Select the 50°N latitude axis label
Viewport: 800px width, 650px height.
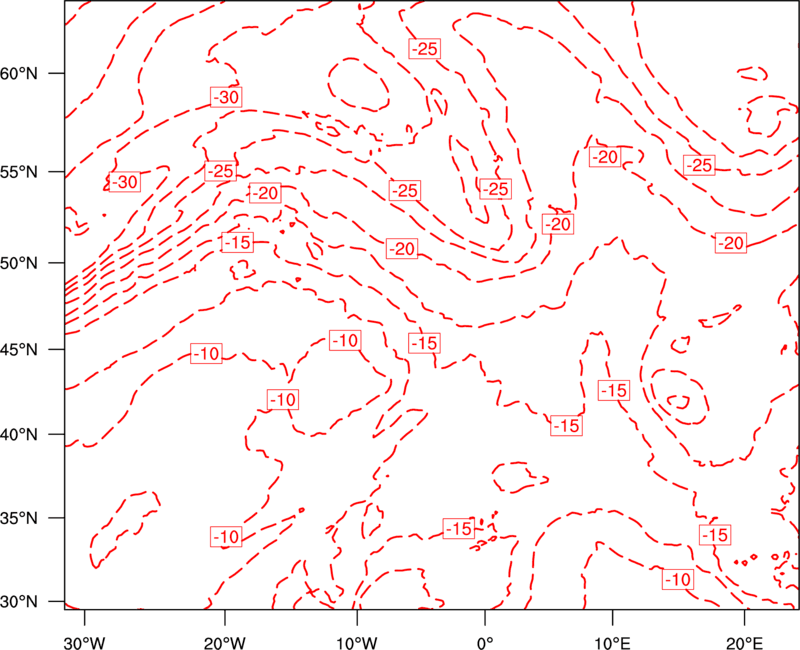coord(19,263)
